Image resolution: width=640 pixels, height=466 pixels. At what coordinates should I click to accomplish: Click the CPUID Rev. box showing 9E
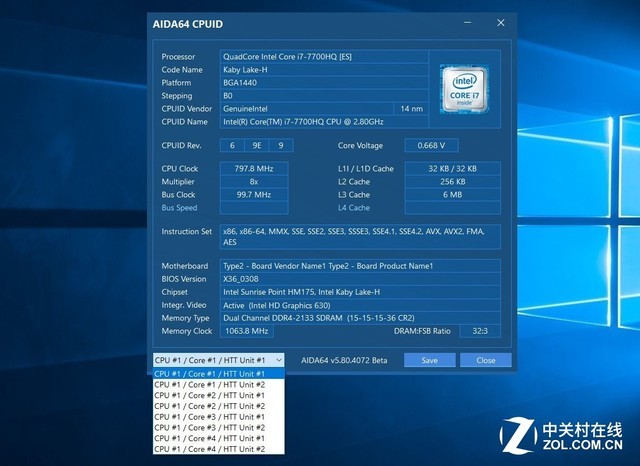pyautogui.click(x=257, y=146)
